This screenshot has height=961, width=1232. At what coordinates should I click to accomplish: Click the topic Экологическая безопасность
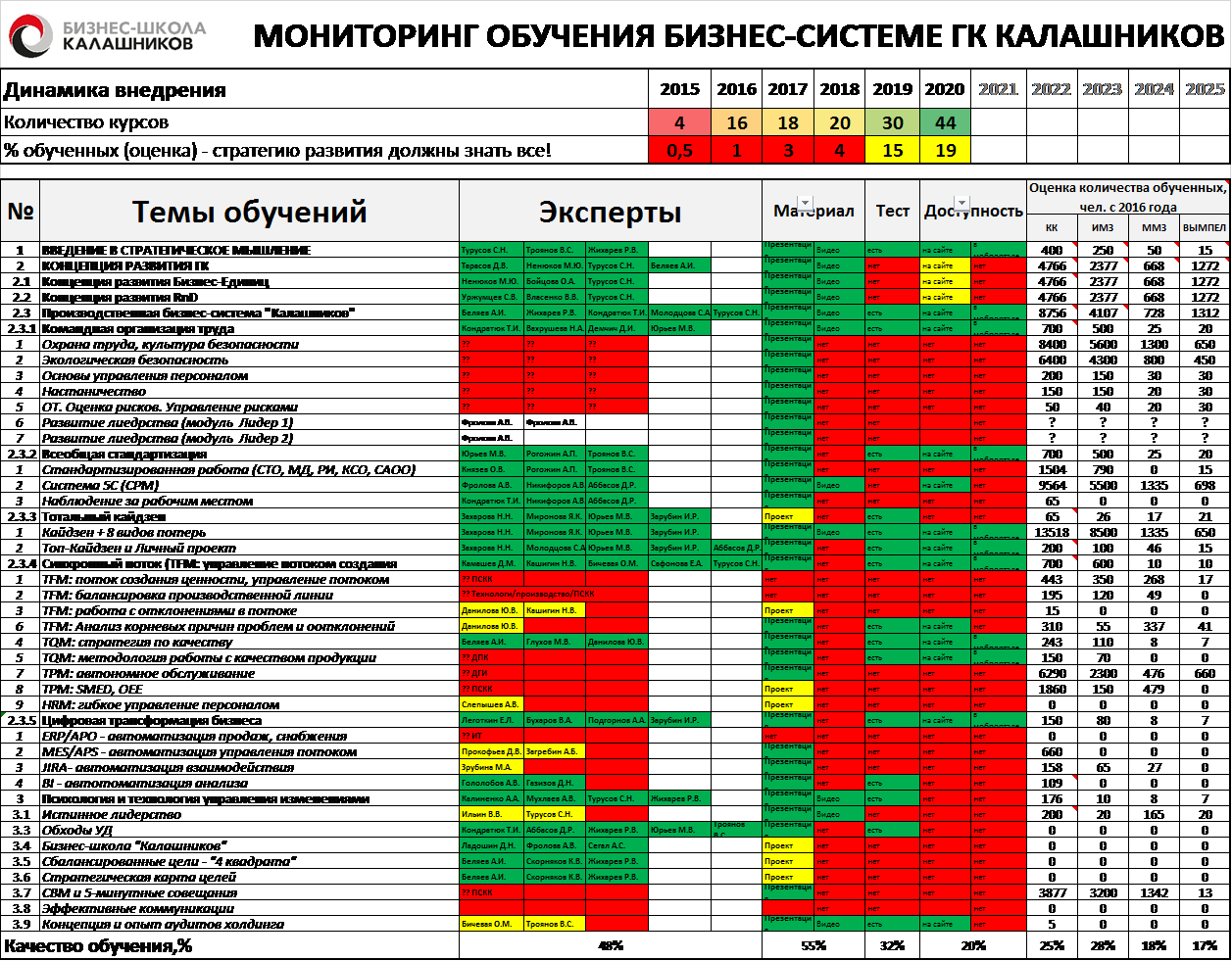point(135,360)
